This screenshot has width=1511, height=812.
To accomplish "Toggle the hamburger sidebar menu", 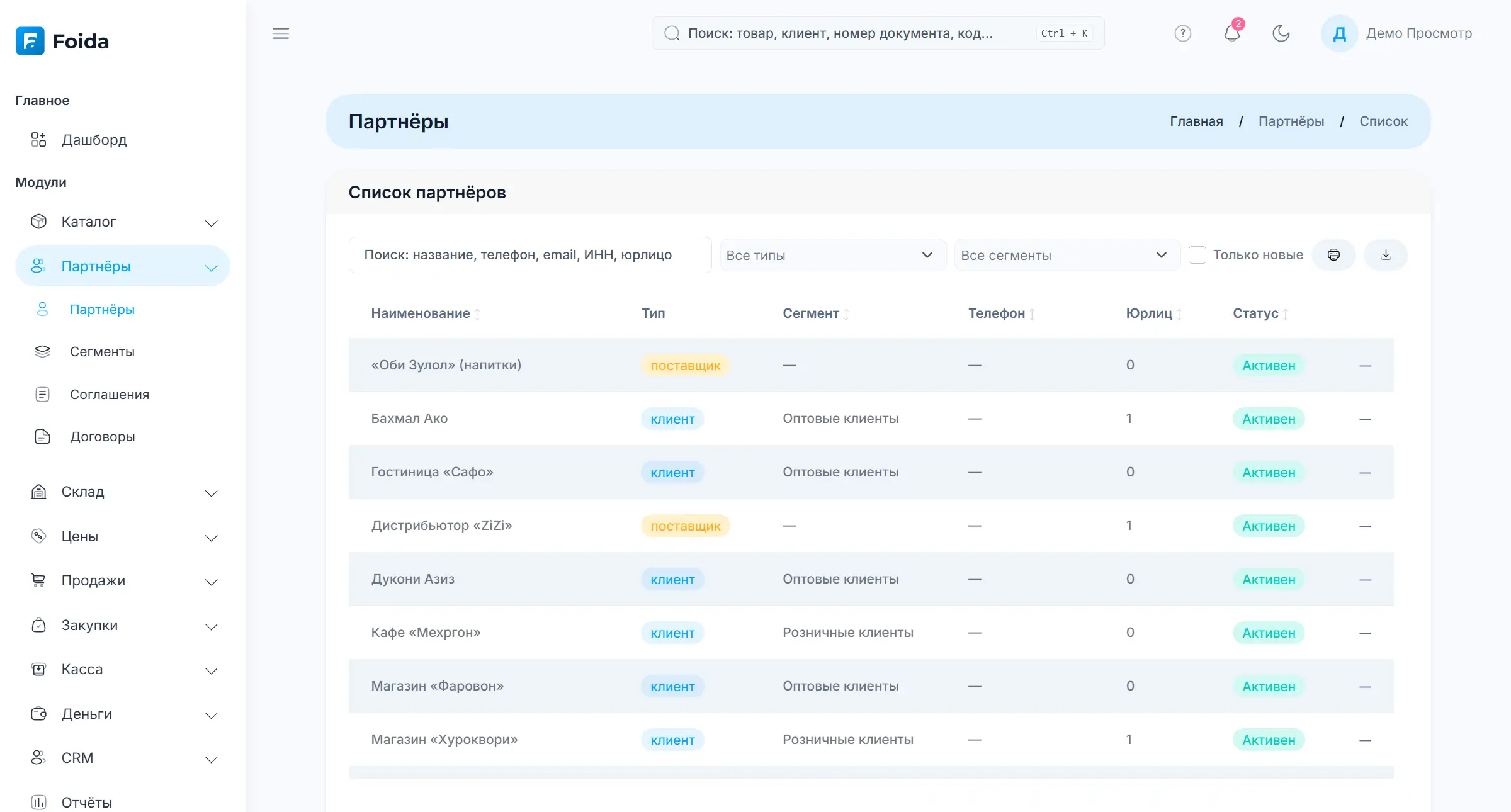I will 281,33.
